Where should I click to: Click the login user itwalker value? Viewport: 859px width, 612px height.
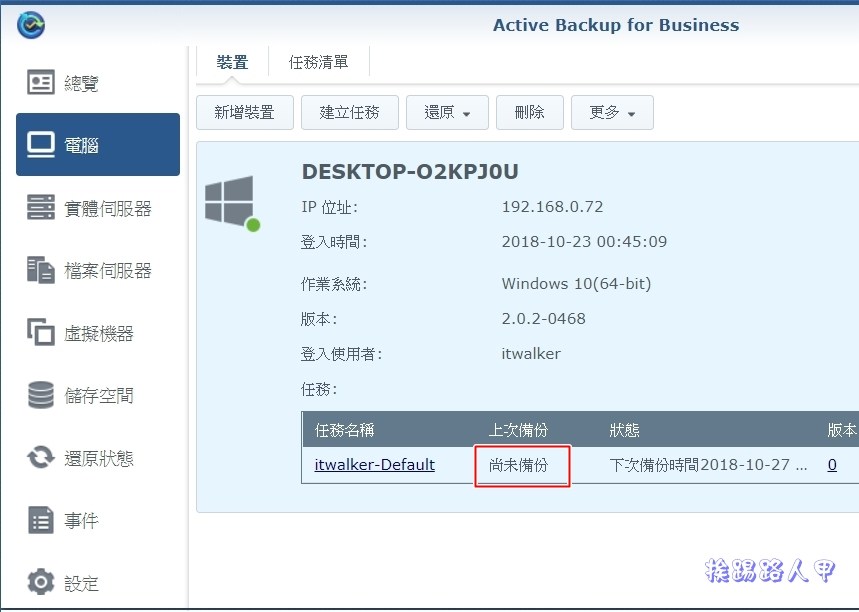click(x=531, y=353)
